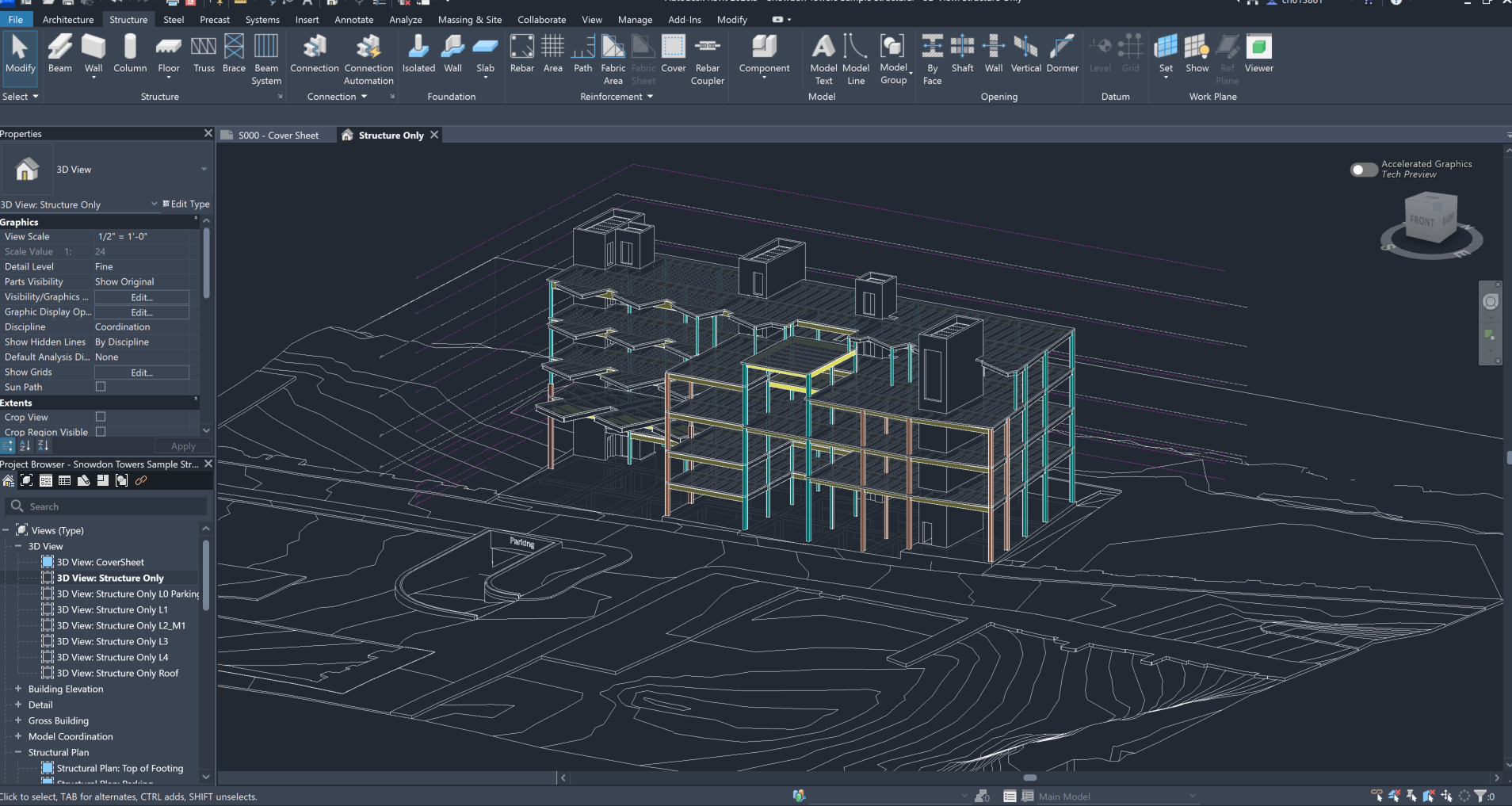Click Edit button for Visibility/Graphics
The image size is (1512, 806).
(x=142, y=297)
